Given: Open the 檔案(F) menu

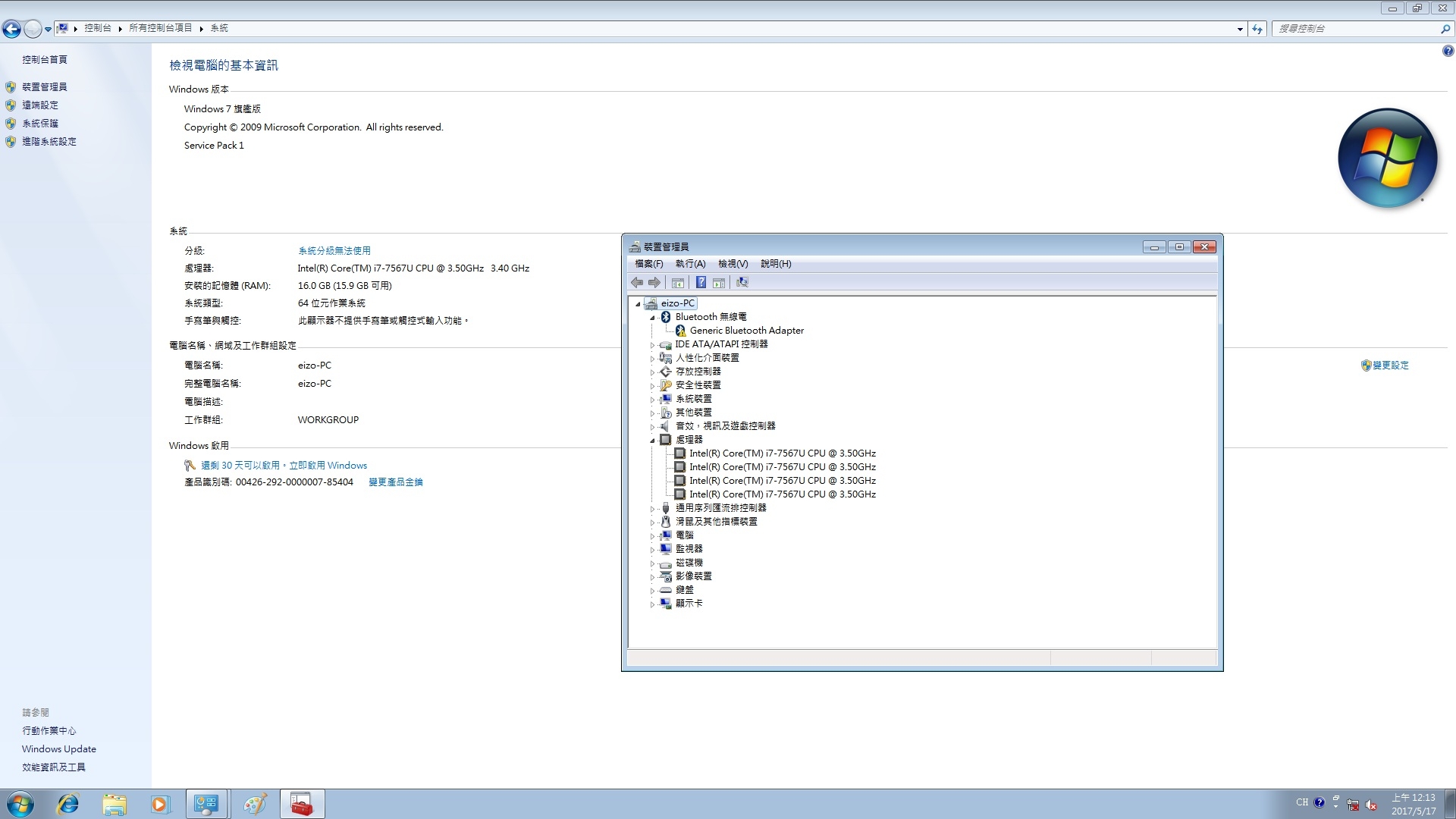Looking at the screenshot, I should click(648, 264).
